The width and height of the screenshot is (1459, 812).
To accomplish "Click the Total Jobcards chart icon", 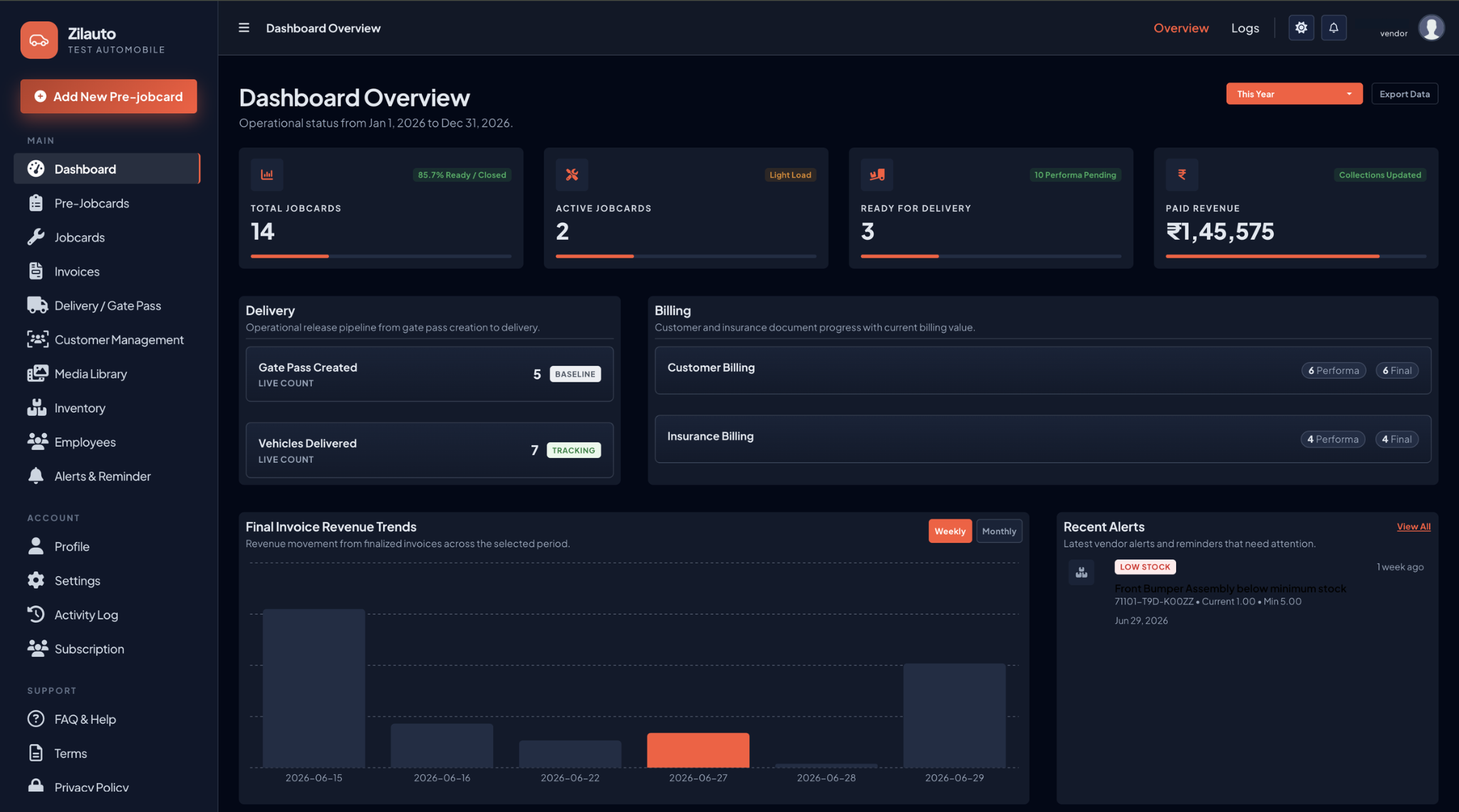I will click(x=267, y=175).
